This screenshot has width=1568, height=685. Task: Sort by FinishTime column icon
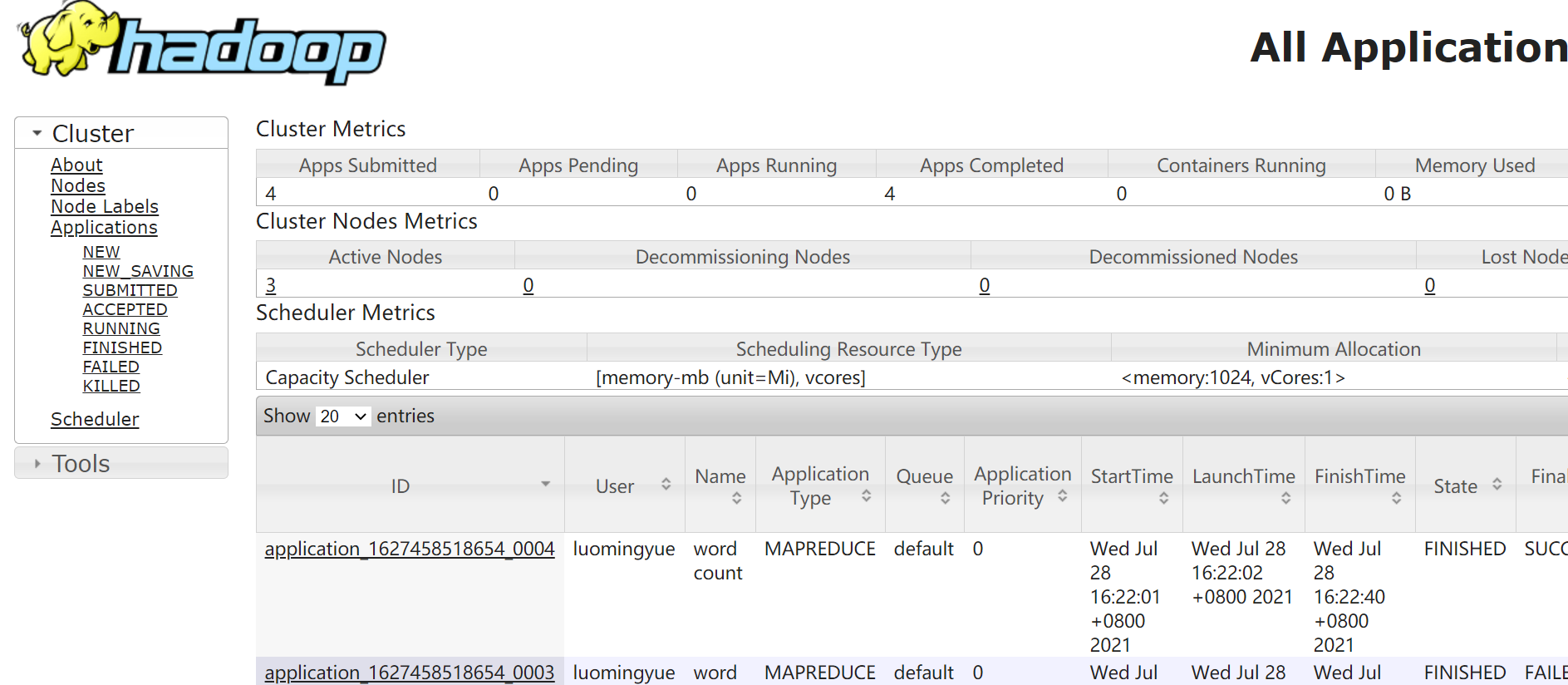coord(1396,498)
